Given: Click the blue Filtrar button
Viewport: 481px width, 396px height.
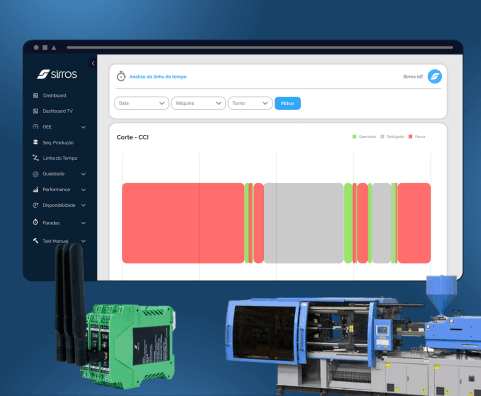Looking at the screenshot, I should coord(288,103).
